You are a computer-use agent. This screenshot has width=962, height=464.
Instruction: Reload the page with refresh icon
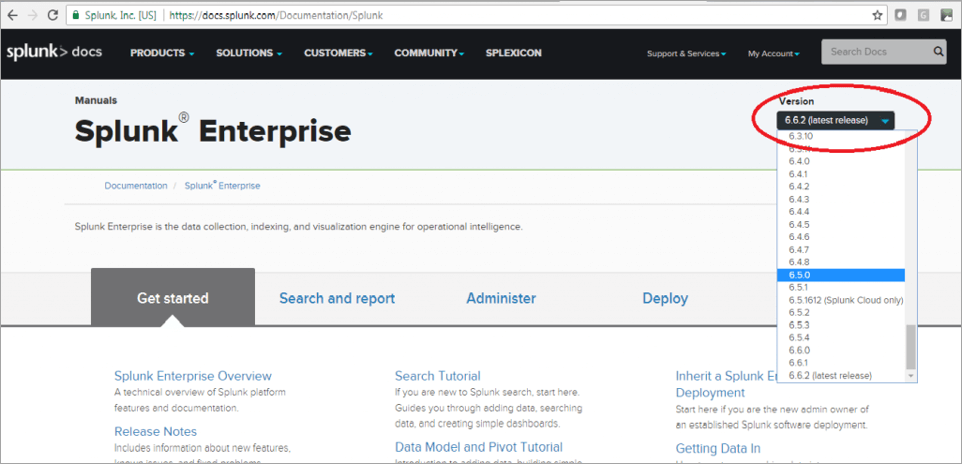(x=53, y=15)
